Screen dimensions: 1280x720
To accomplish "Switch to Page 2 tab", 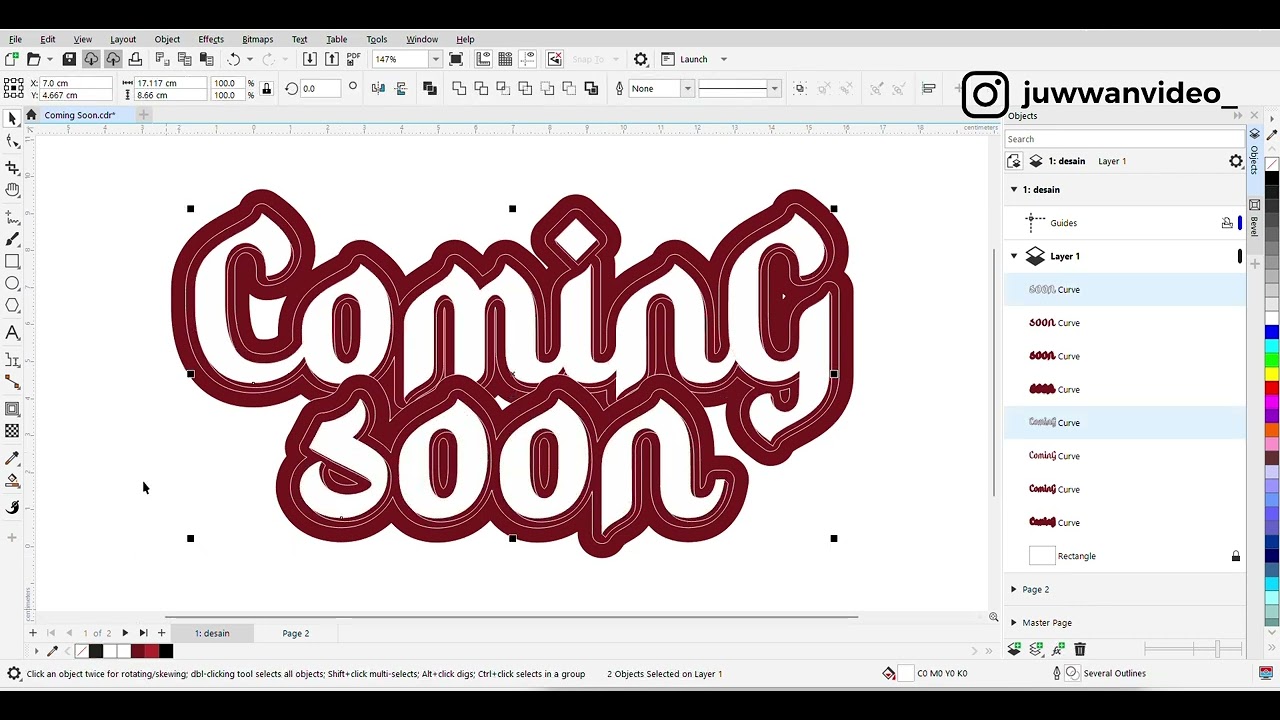I will click(x=295, y=633).
